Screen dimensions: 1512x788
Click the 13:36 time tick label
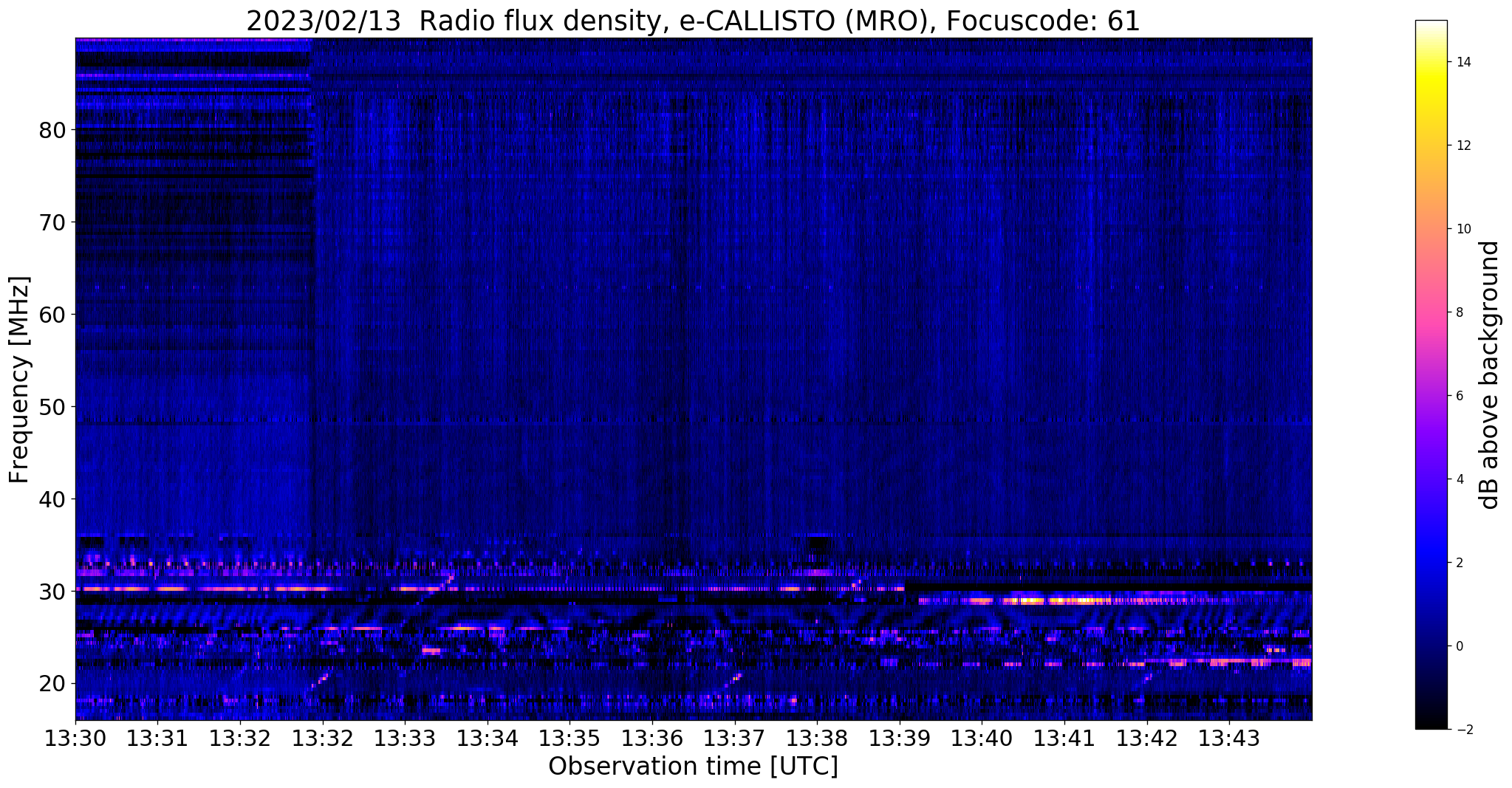click(652, 738)
